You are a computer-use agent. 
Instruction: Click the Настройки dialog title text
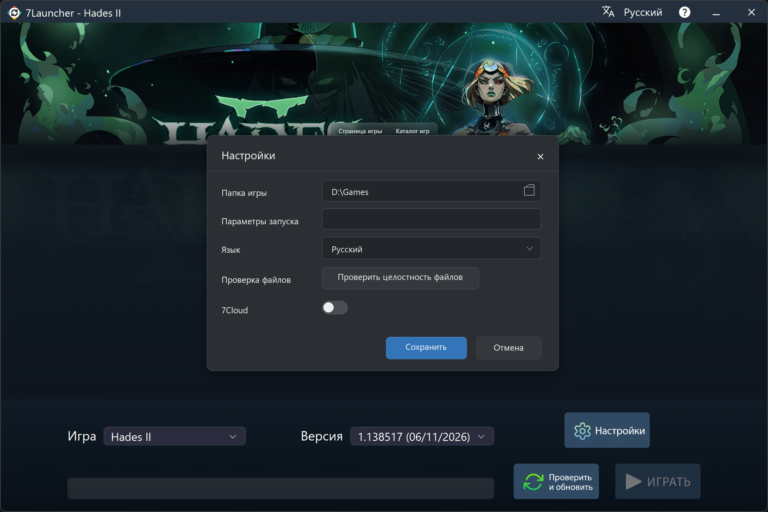pos(248,156)
